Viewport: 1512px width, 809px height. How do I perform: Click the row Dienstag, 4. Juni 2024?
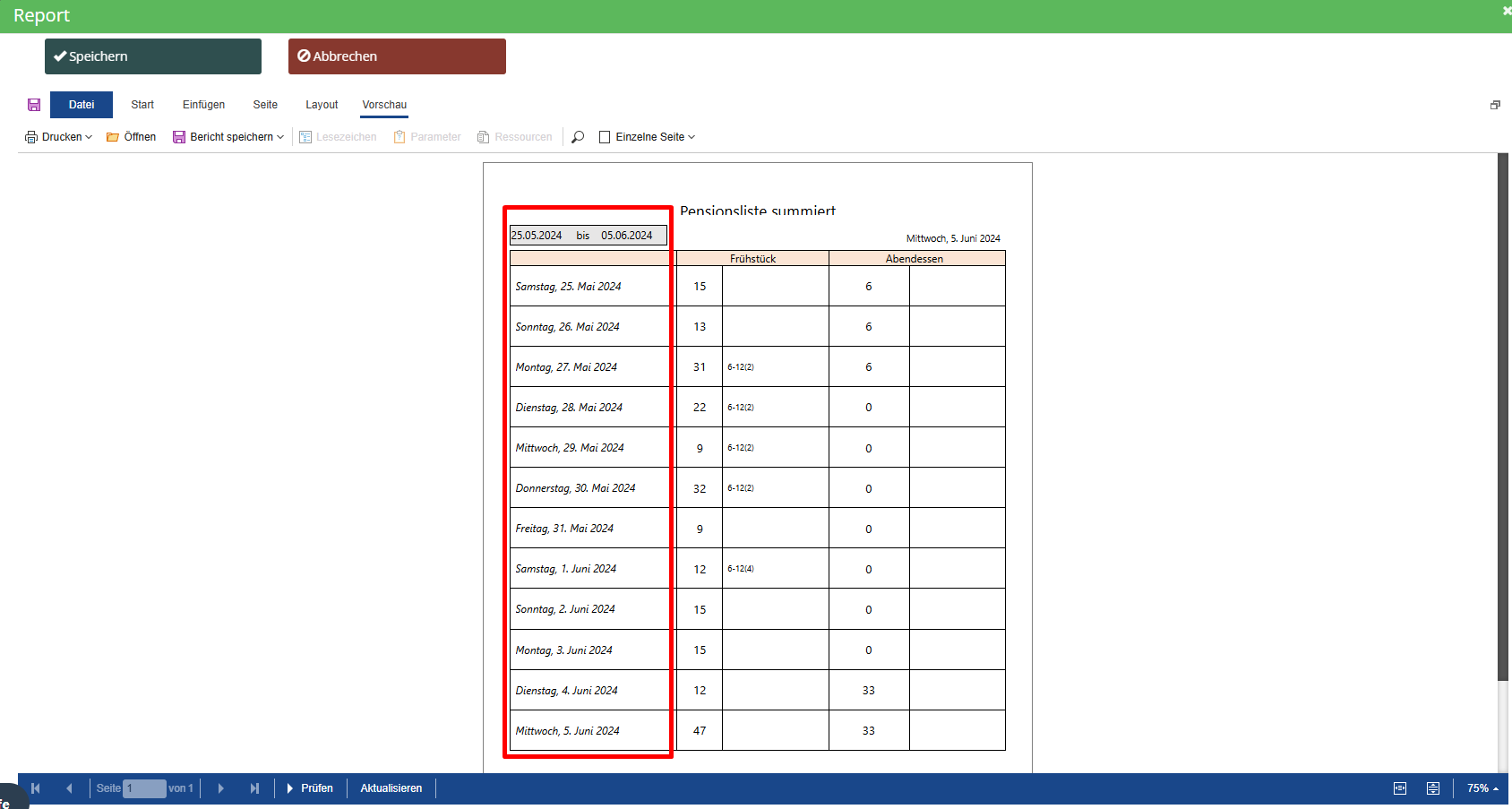[x=758, y=691]
